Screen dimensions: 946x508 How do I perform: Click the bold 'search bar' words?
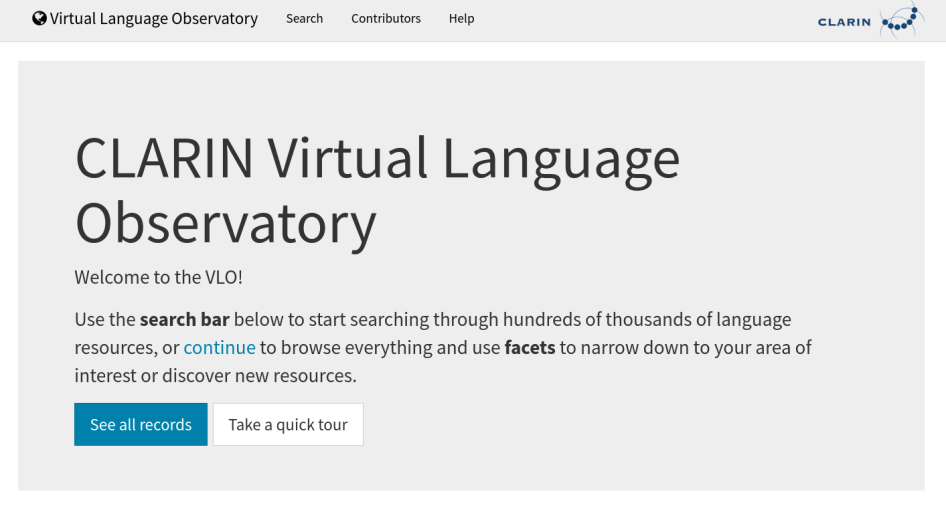(x=185, y=319)
